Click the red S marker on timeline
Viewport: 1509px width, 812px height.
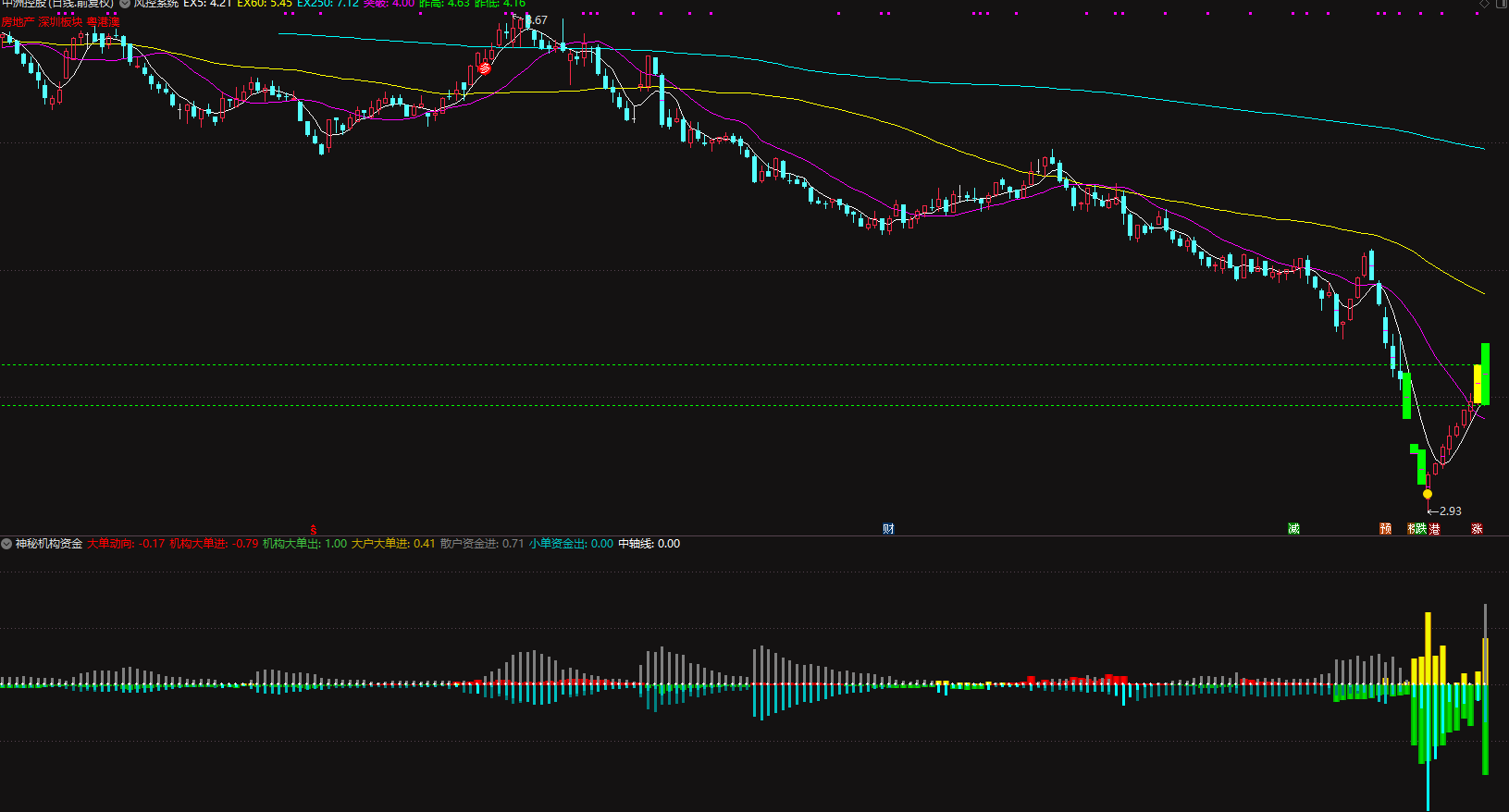pos(313,530)
